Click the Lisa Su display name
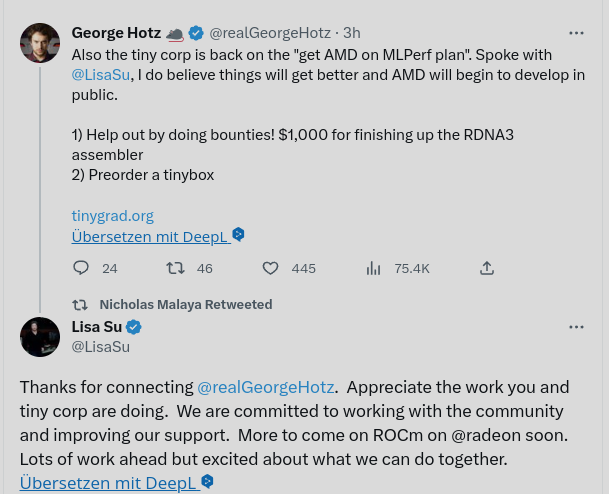This screenshot has height=494, width=609. pyautogui.click(x=96, y=327)
